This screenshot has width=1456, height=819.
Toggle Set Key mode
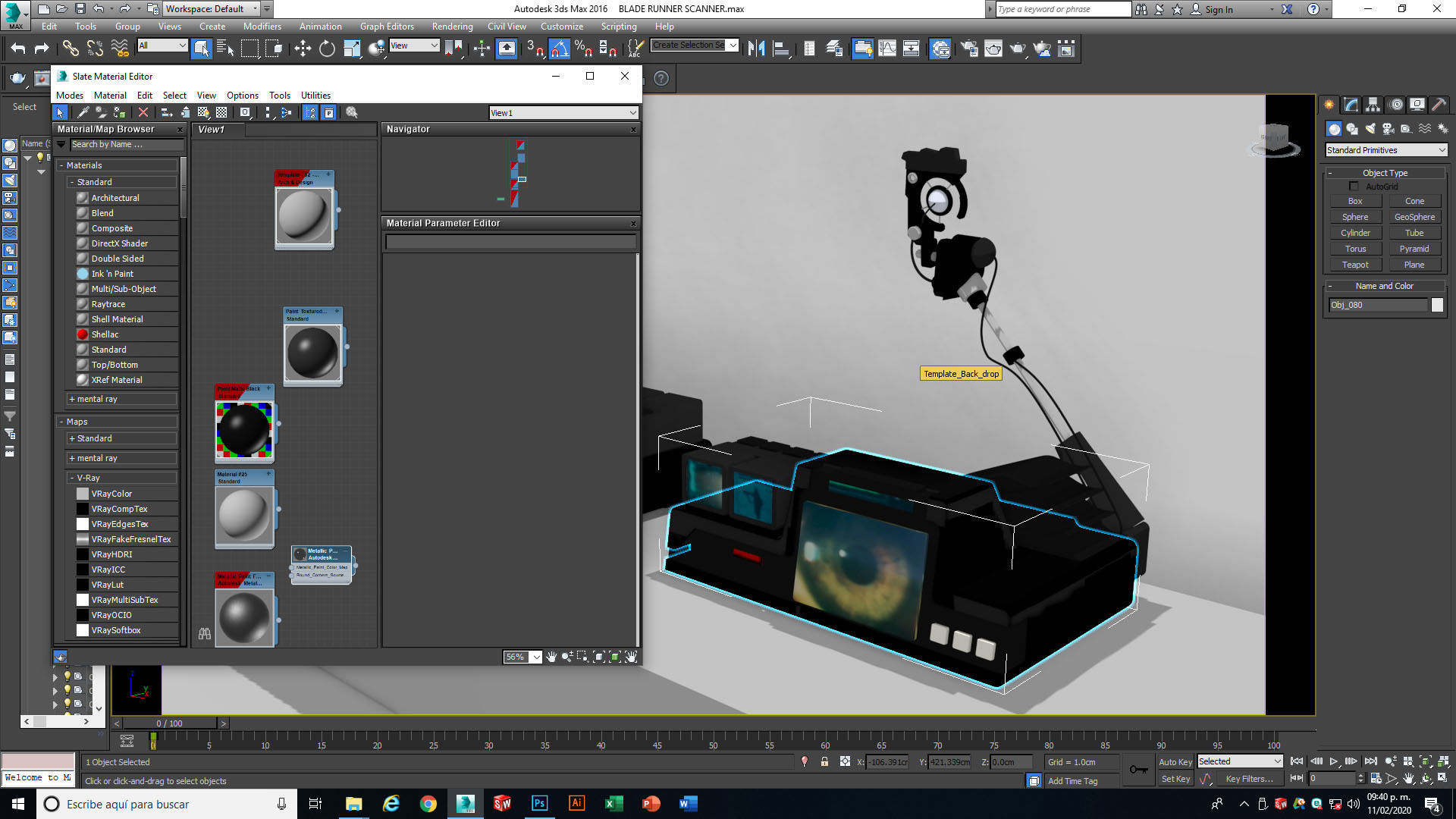[x=1175, y=779]
